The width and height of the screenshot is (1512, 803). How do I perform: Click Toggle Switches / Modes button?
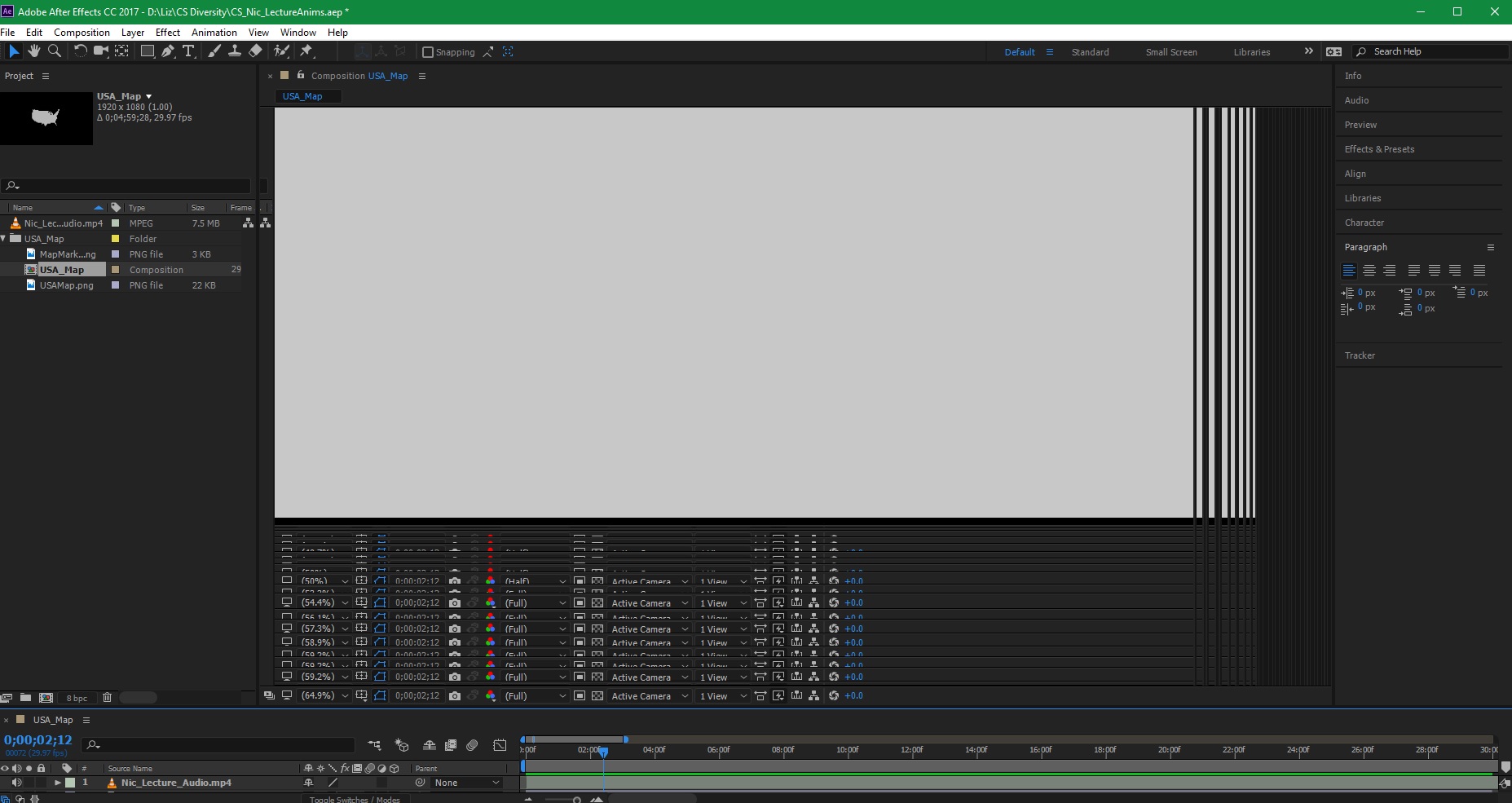coord(355,799)
